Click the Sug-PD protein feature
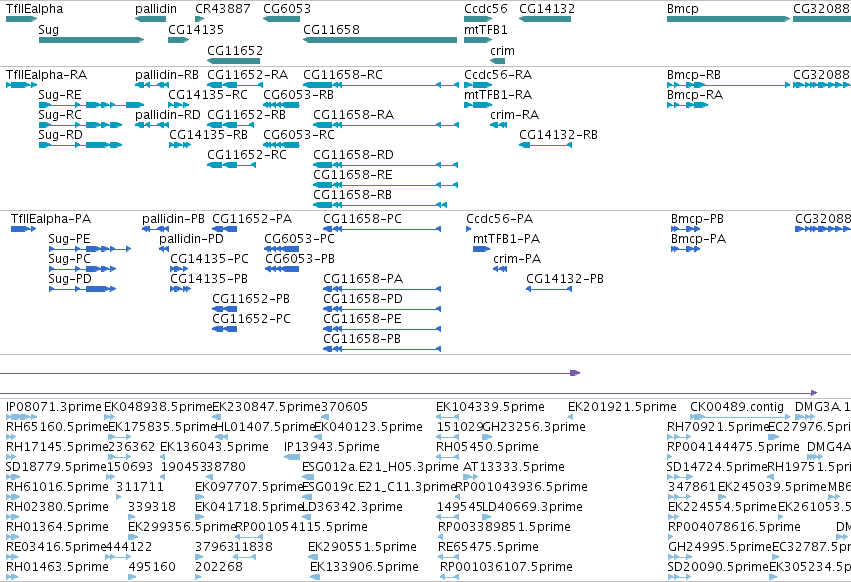This screenshot has width=851, height=582. pyautogui.click(x=82, y=289)
